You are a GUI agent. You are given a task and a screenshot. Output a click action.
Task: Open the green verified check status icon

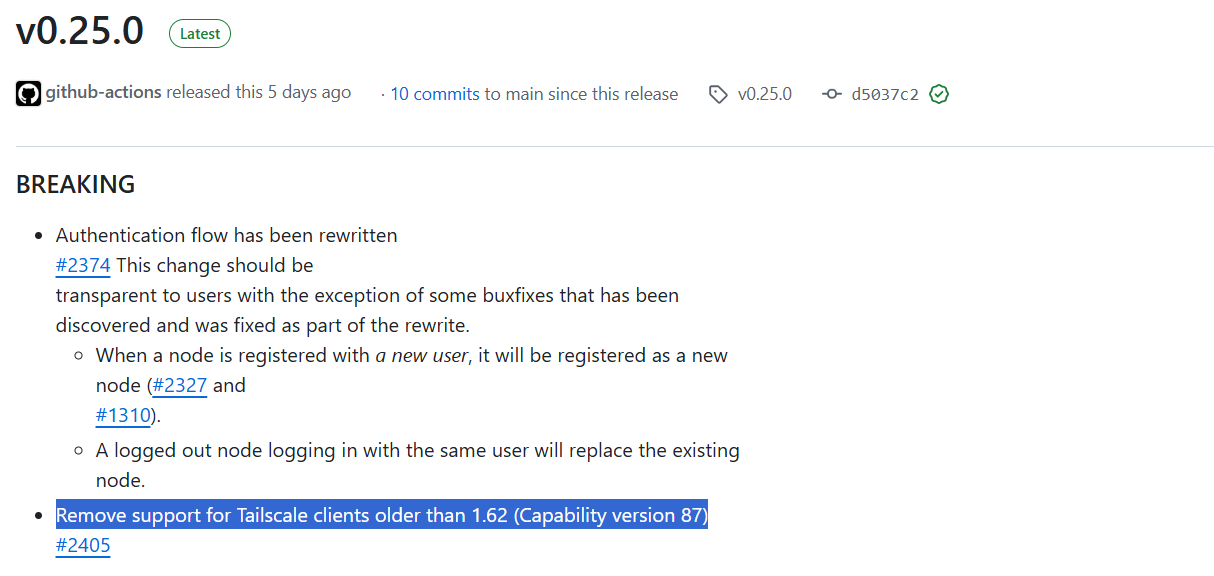tap(939, 95)
